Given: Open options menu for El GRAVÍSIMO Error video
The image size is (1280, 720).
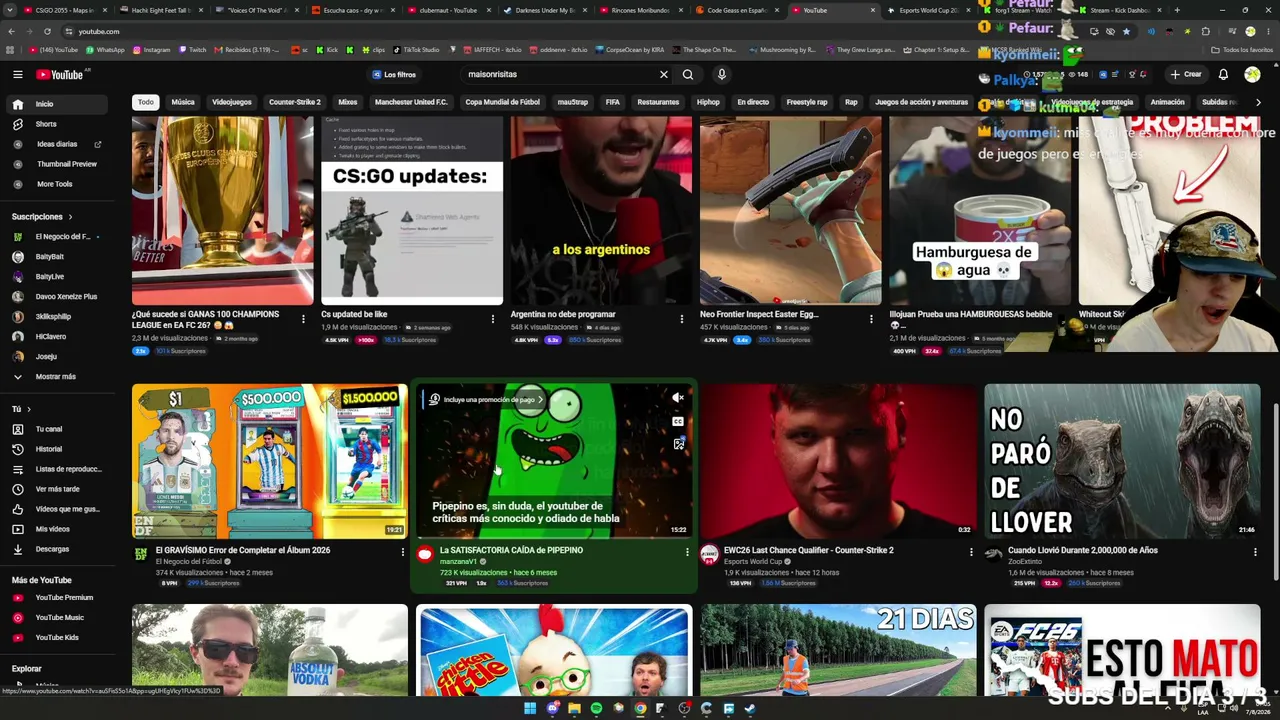Looking at the screenshot, I should (403, 552).
